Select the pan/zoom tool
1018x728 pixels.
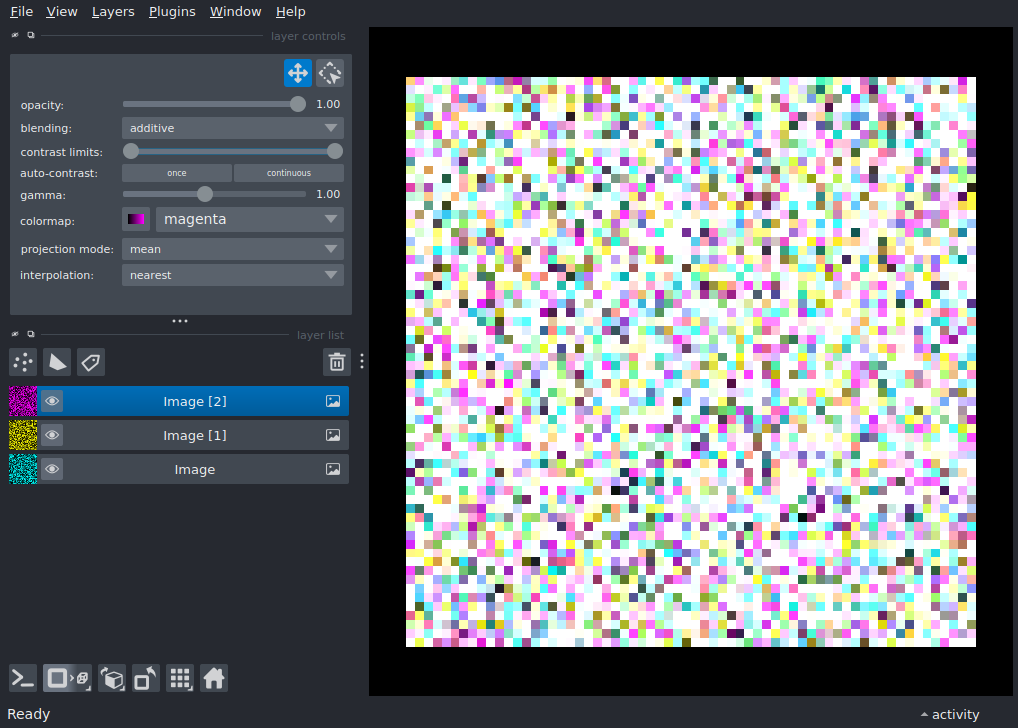pyautogui.click(x=297, y=72)
